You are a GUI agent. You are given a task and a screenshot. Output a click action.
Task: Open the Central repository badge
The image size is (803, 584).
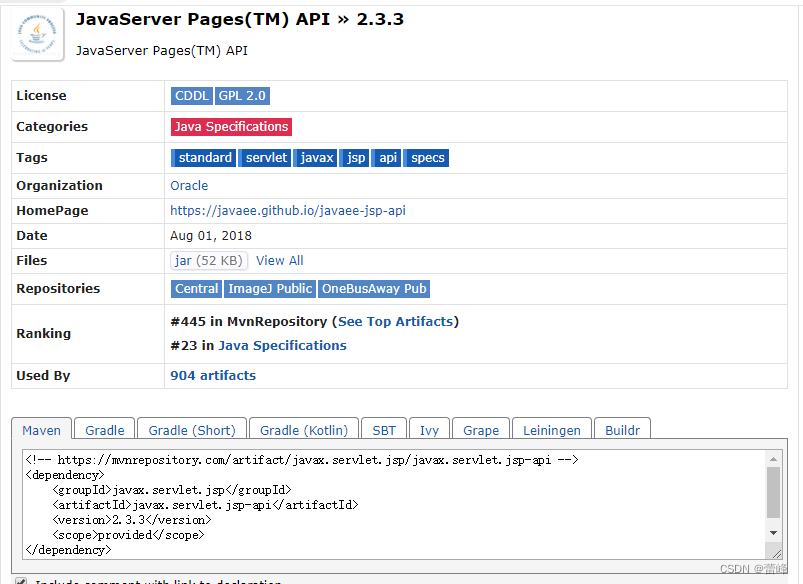tap(197, 289)
